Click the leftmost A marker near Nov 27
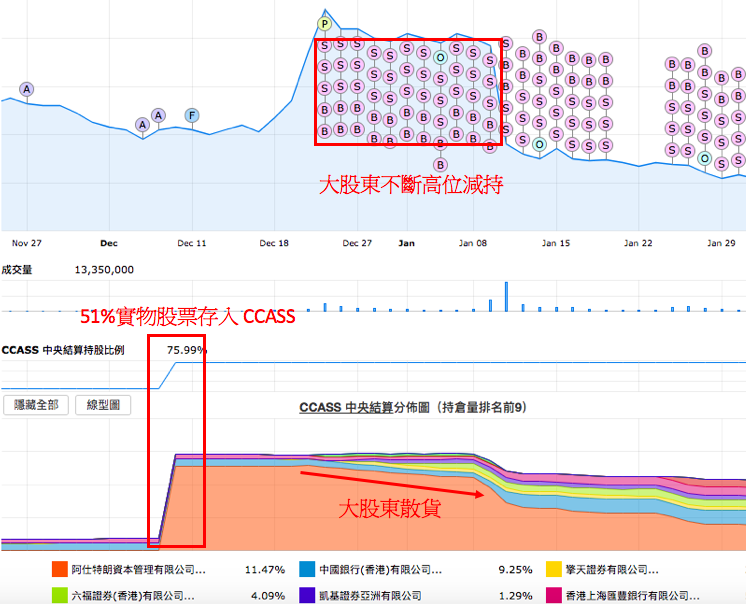Viewport: 746px width, 604px height. tap(26, 89)
